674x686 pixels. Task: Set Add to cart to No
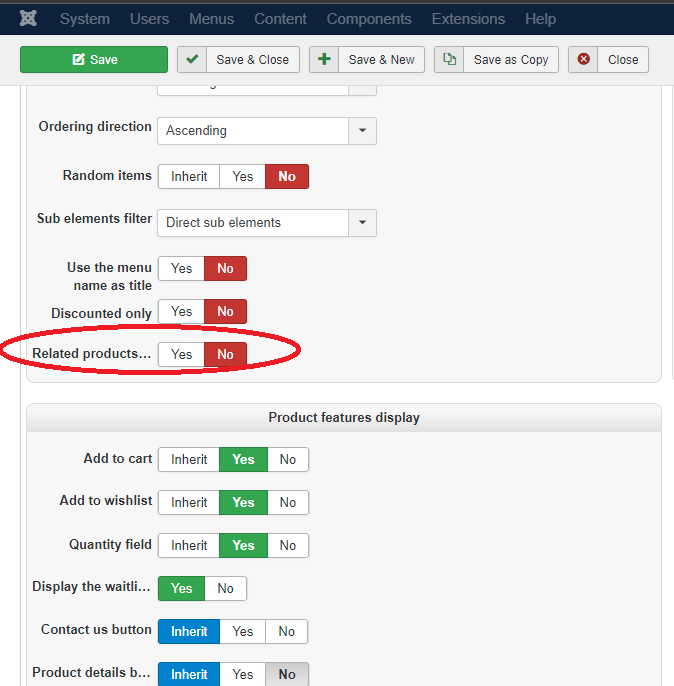click(288, 459)
